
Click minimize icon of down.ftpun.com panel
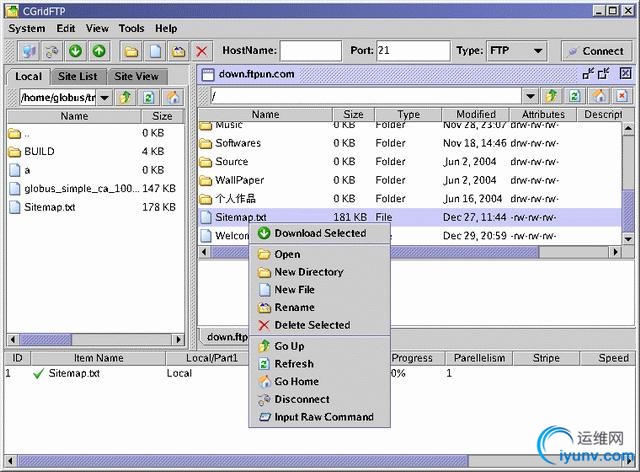click(x=588, y=73)
